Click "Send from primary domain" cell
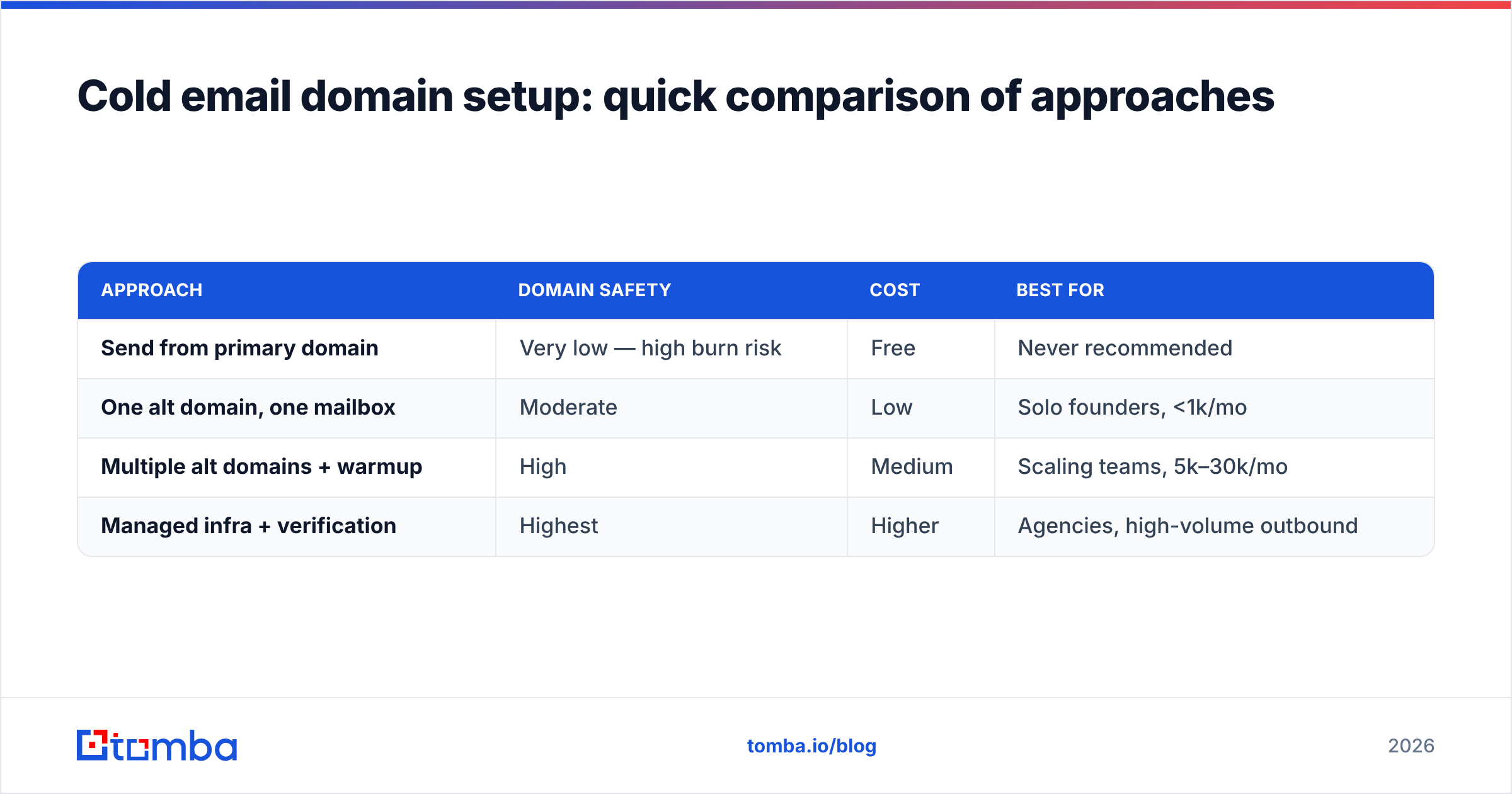Image resolution: width=1512 pixels, height=794 pixels. coord(287,348)
